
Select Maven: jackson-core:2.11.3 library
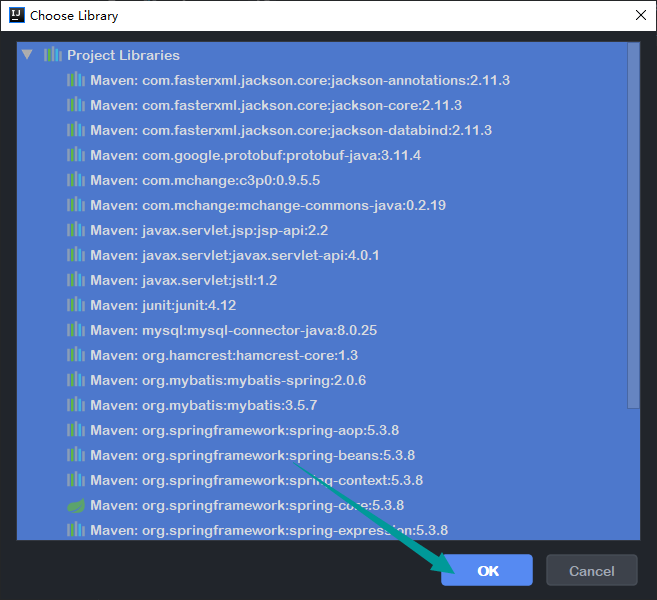click(x=276, y=105)
